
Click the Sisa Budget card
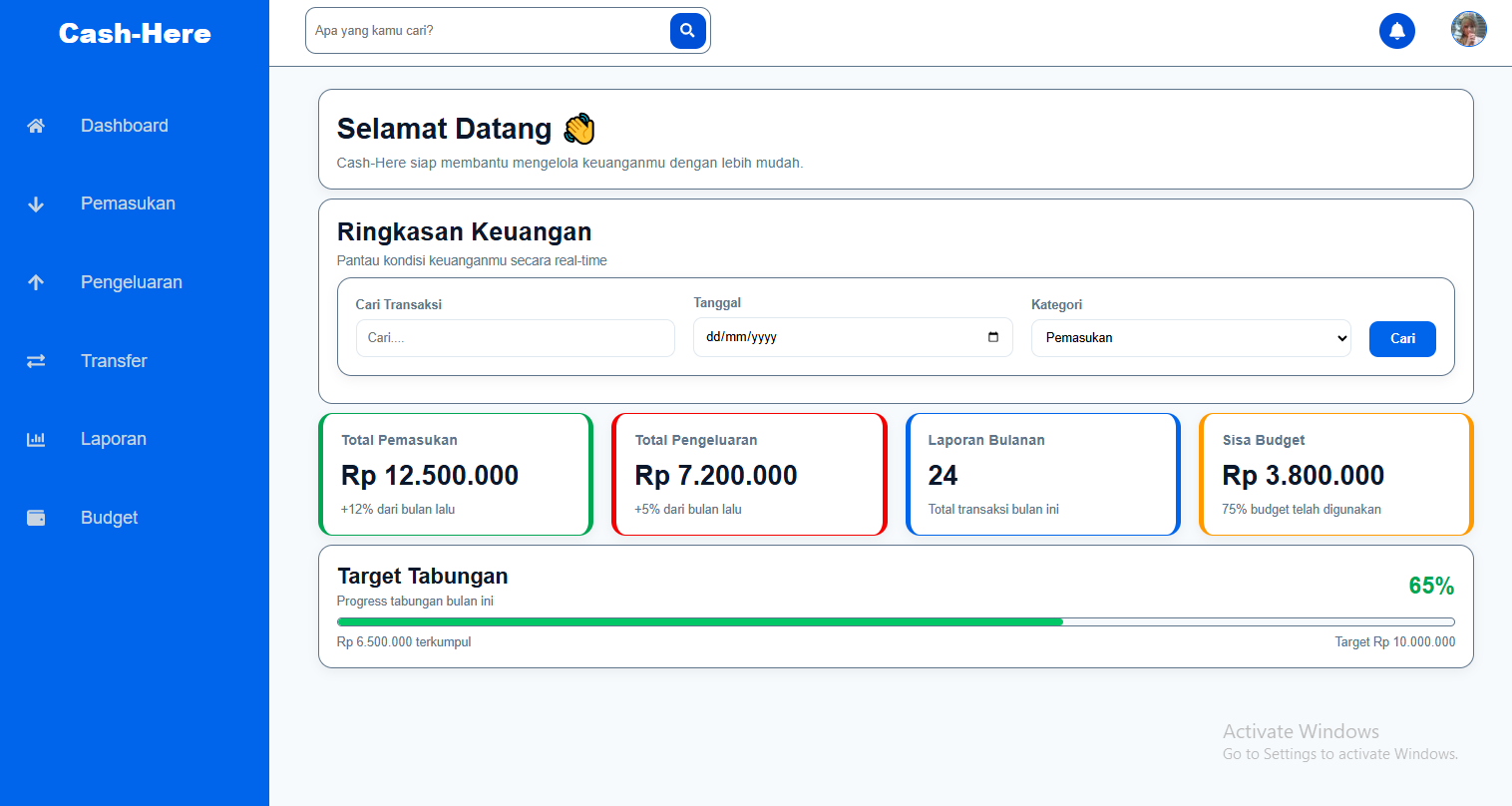[1336, 475]
